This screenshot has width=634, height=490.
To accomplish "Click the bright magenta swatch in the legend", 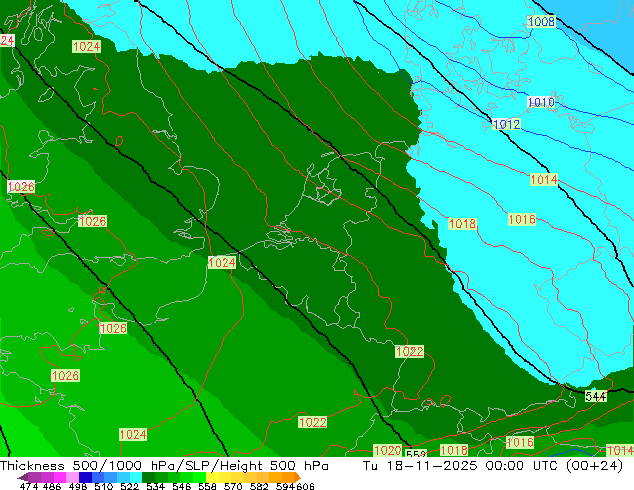I will pos(60,477).
